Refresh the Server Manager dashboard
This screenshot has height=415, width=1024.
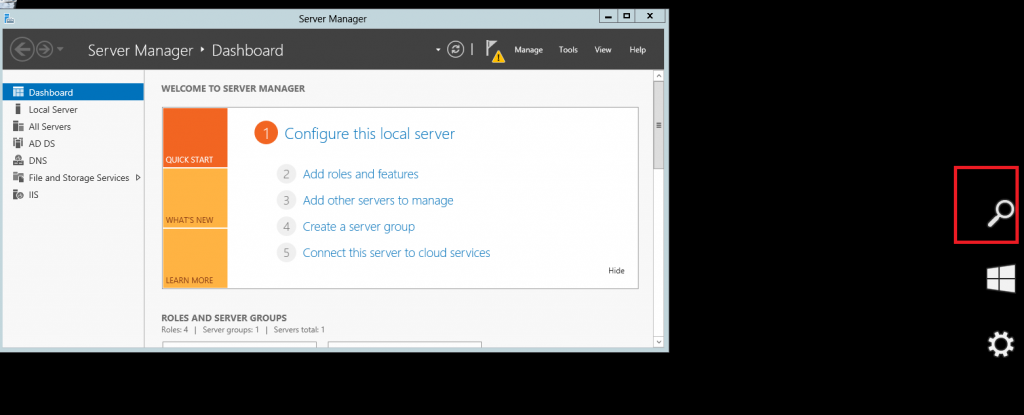coord(456,50)
